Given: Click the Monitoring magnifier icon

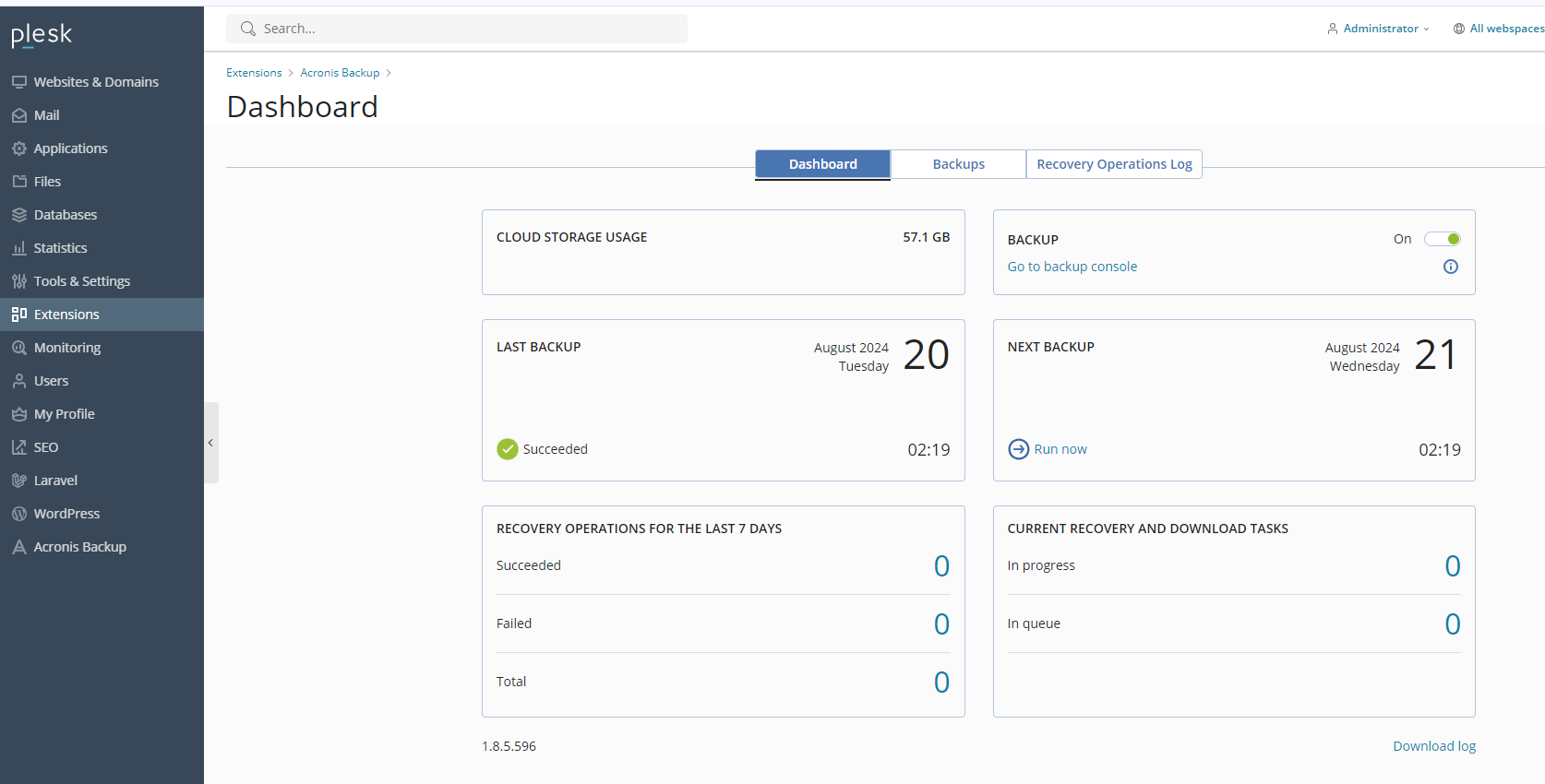Looking at the screenshot, I should coord(19,348).
